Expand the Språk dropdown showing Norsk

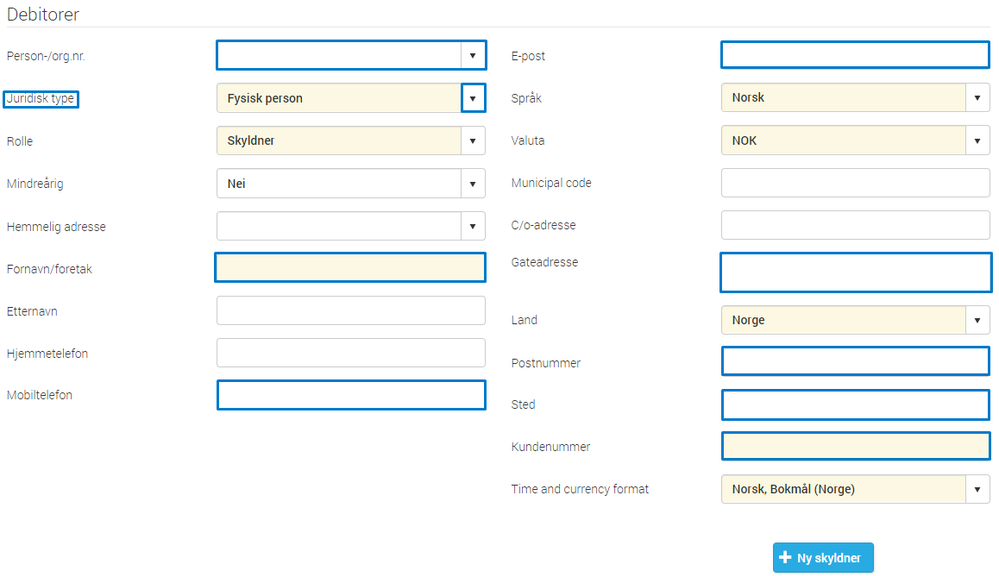[x=977, y=98]
